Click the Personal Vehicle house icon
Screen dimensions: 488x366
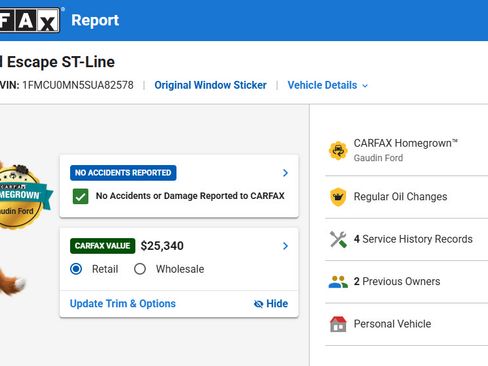[x=338, y=324]
